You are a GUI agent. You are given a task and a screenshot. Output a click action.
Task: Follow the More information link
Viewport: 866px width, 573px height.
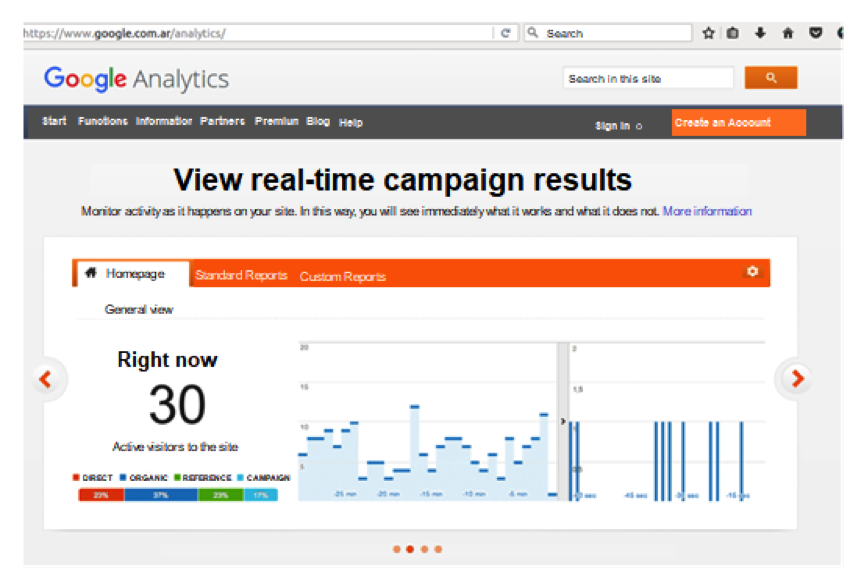[707, 211]
